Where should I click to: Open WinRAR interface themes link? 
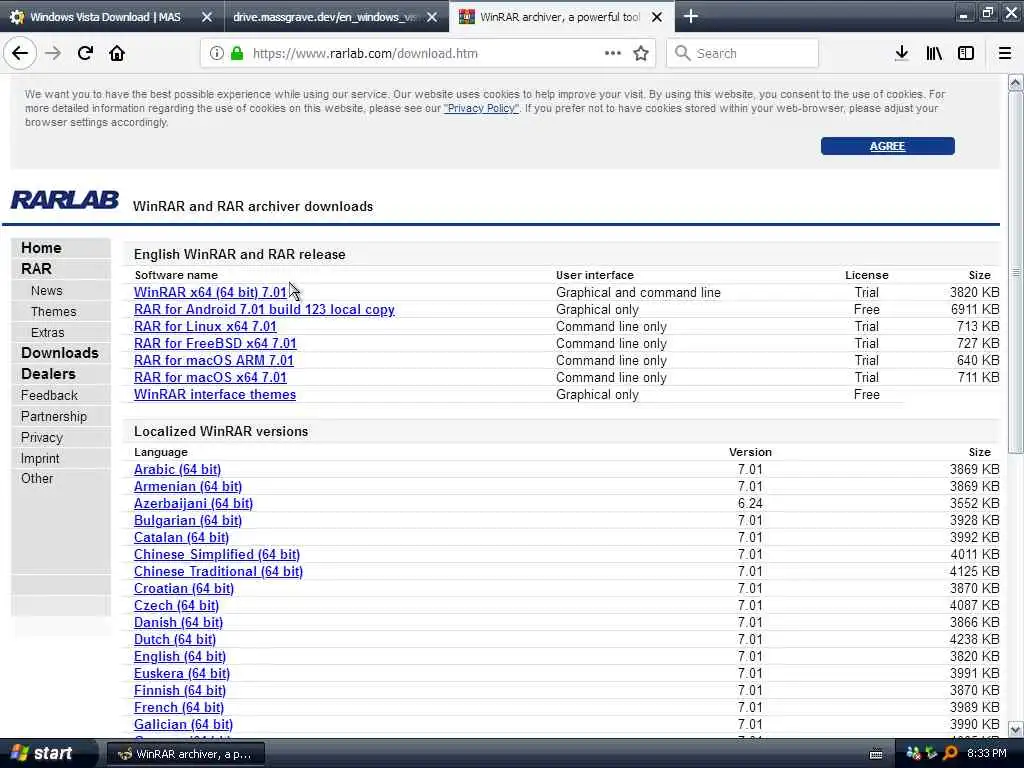215,394
